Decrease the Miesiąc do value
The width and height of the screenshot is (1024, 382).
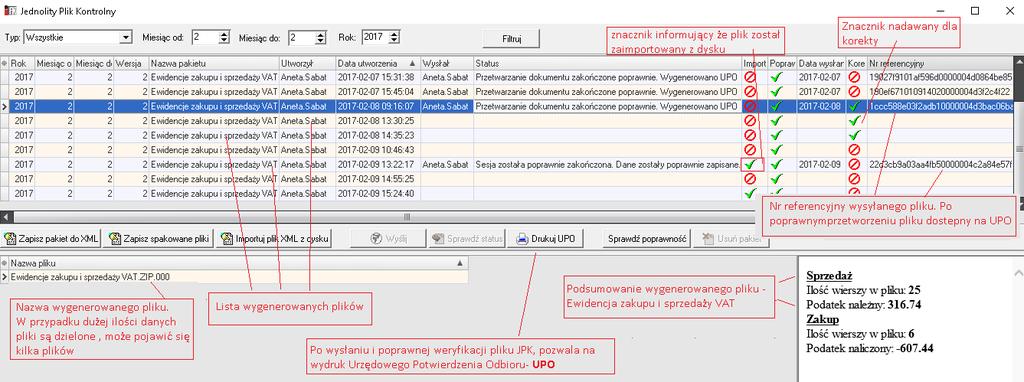[321, 41]
